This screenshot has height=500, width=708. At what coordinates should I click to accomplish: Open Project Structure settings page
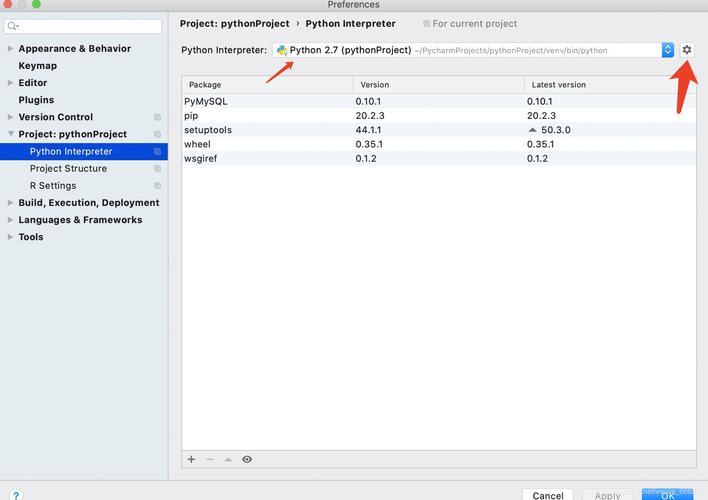68,168
